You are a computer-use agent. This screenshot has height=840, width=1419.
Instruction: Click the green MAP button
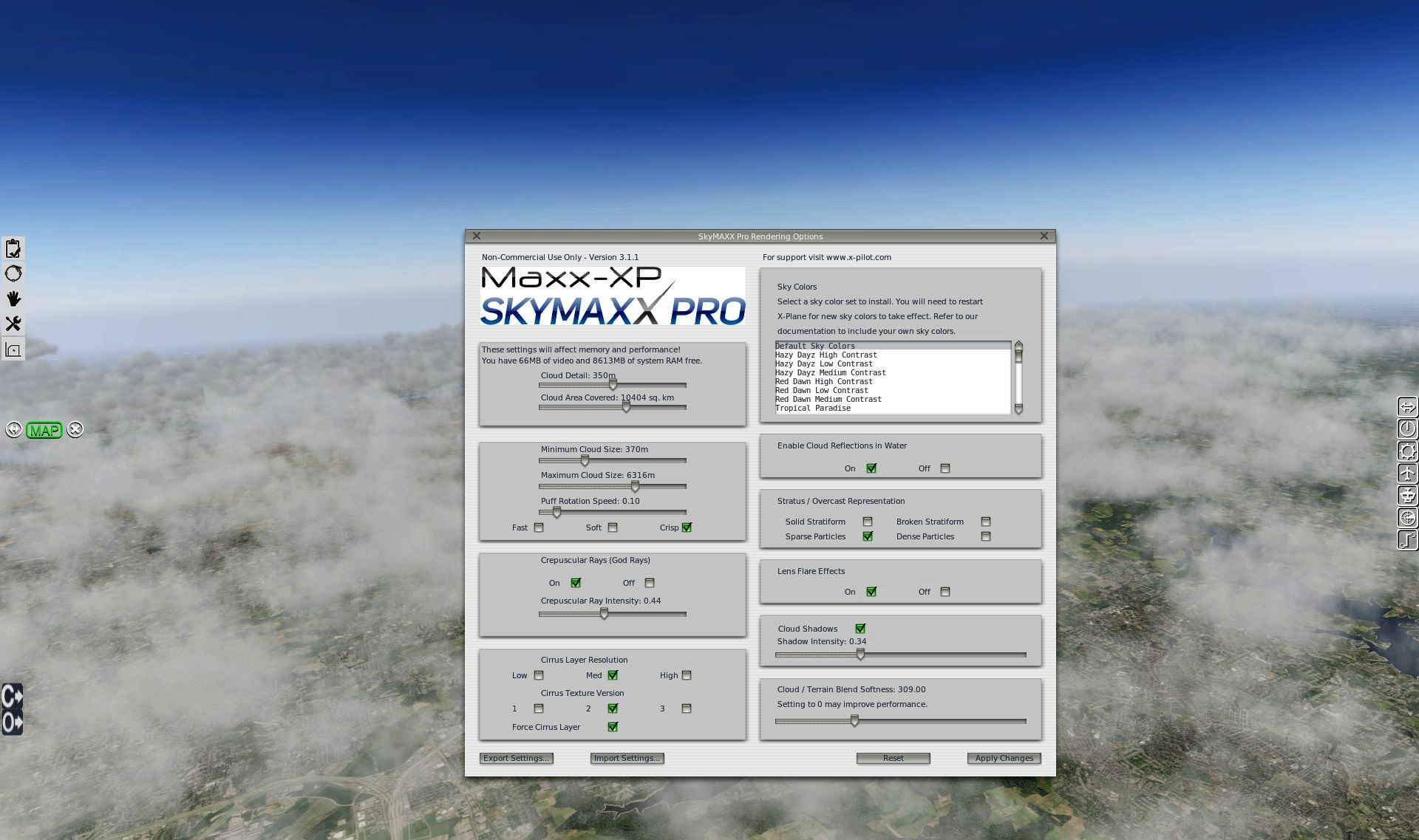(44, 430)
